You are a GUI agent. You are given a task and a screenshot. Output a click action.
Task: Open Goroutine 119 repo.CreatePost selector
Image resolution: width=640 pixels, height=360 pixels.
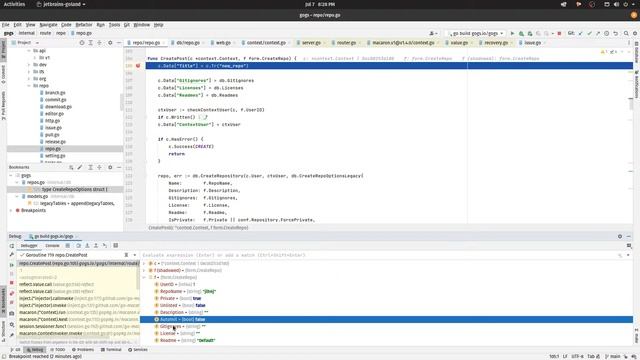[x=78, y=255]
